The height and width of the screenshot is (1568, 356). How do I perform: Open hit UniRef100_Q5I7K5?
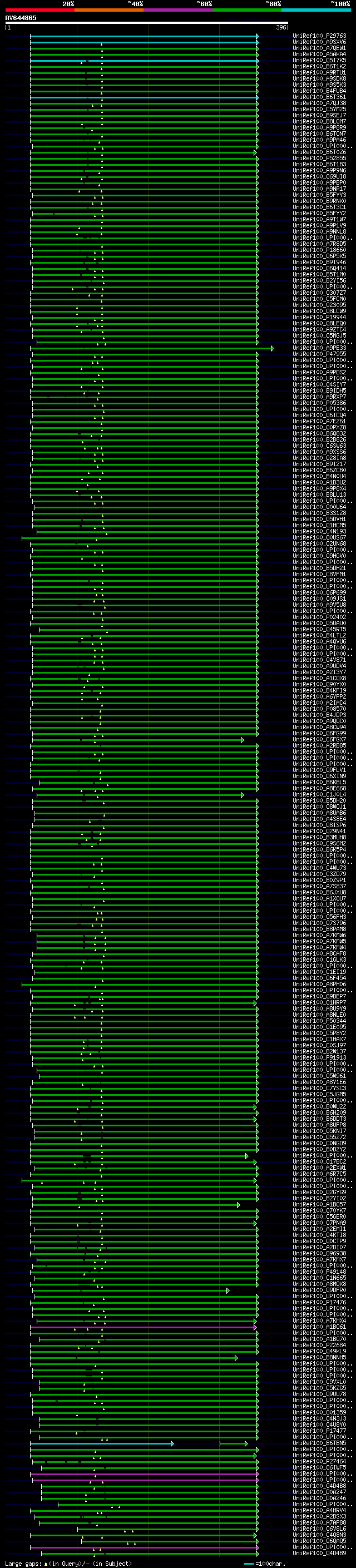319,60
